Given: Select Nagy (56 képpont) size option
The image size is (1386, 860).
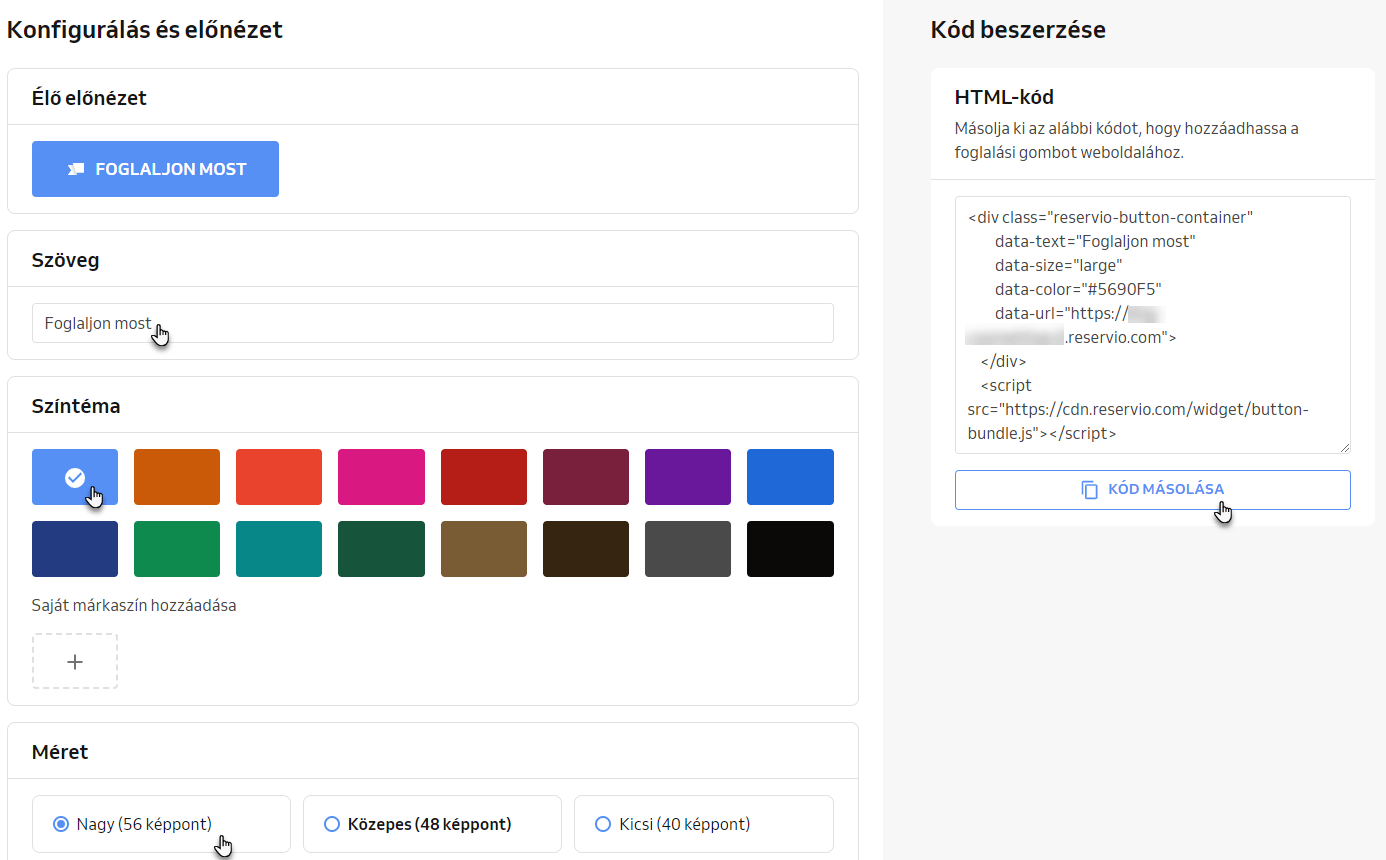Looking at the screenshot, I should pyautogui.click(x=161, y=824).
